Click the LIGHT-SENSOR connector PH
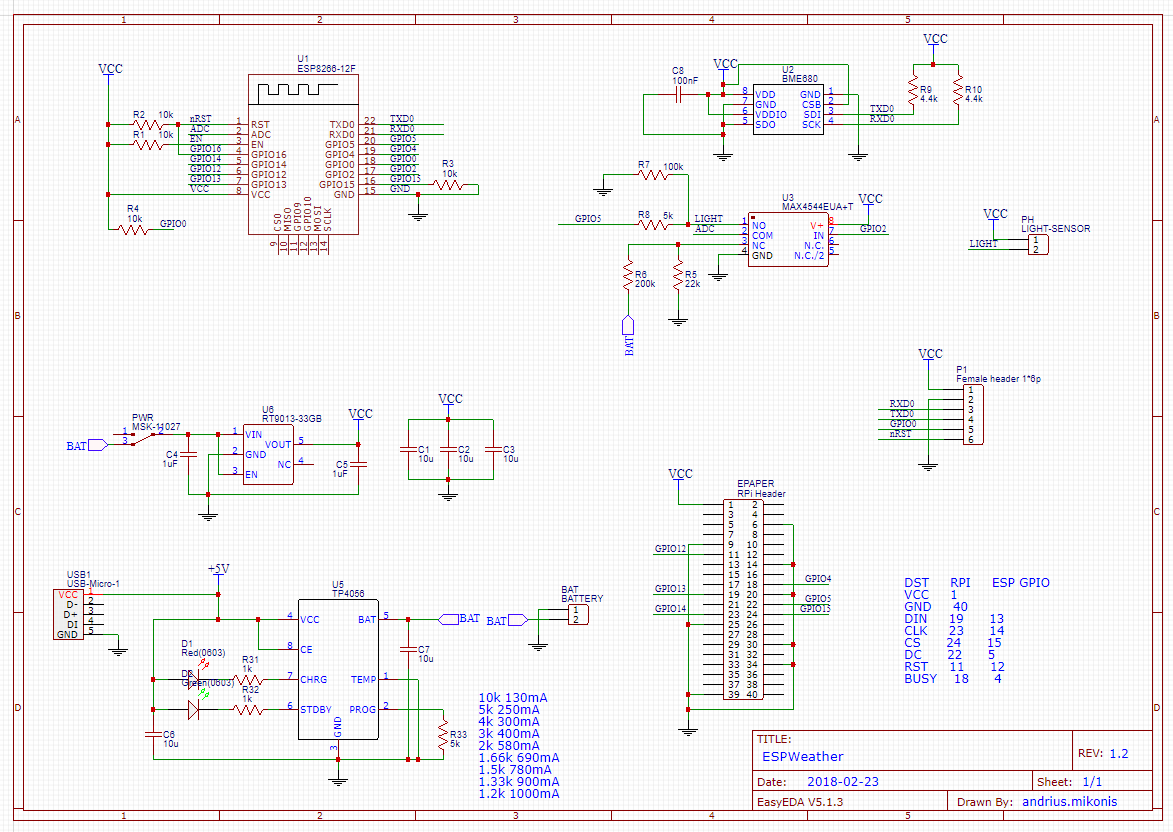The width and height of the screenshot is (1173, 832). pos(1038,245)
